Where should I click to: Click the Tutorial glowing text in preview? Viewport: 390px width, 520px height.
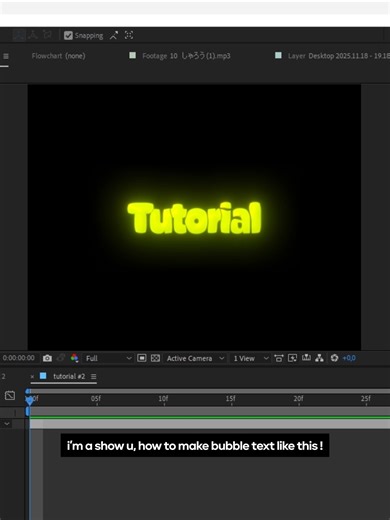click(194, 218)
